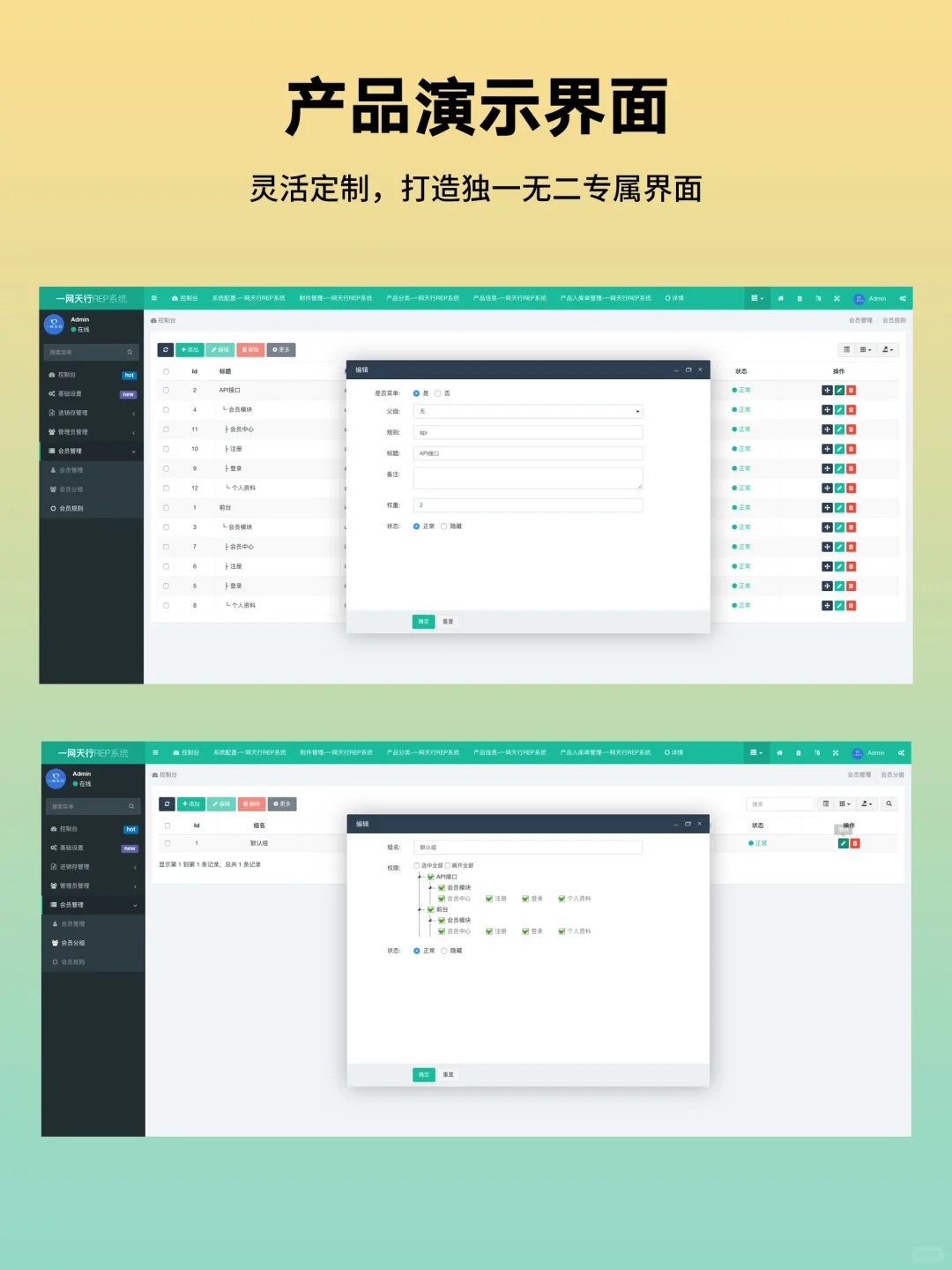Open the settings gear icon at navbar far right

[902, 298]
